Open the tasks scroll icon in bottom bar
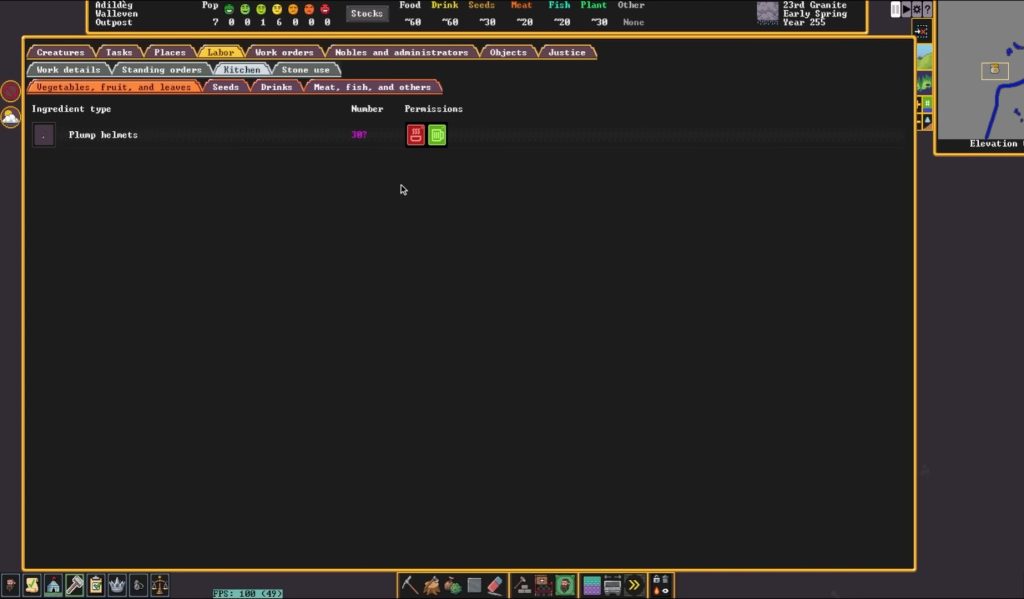This screenshot has height=599, width=1024. point(32,585)
